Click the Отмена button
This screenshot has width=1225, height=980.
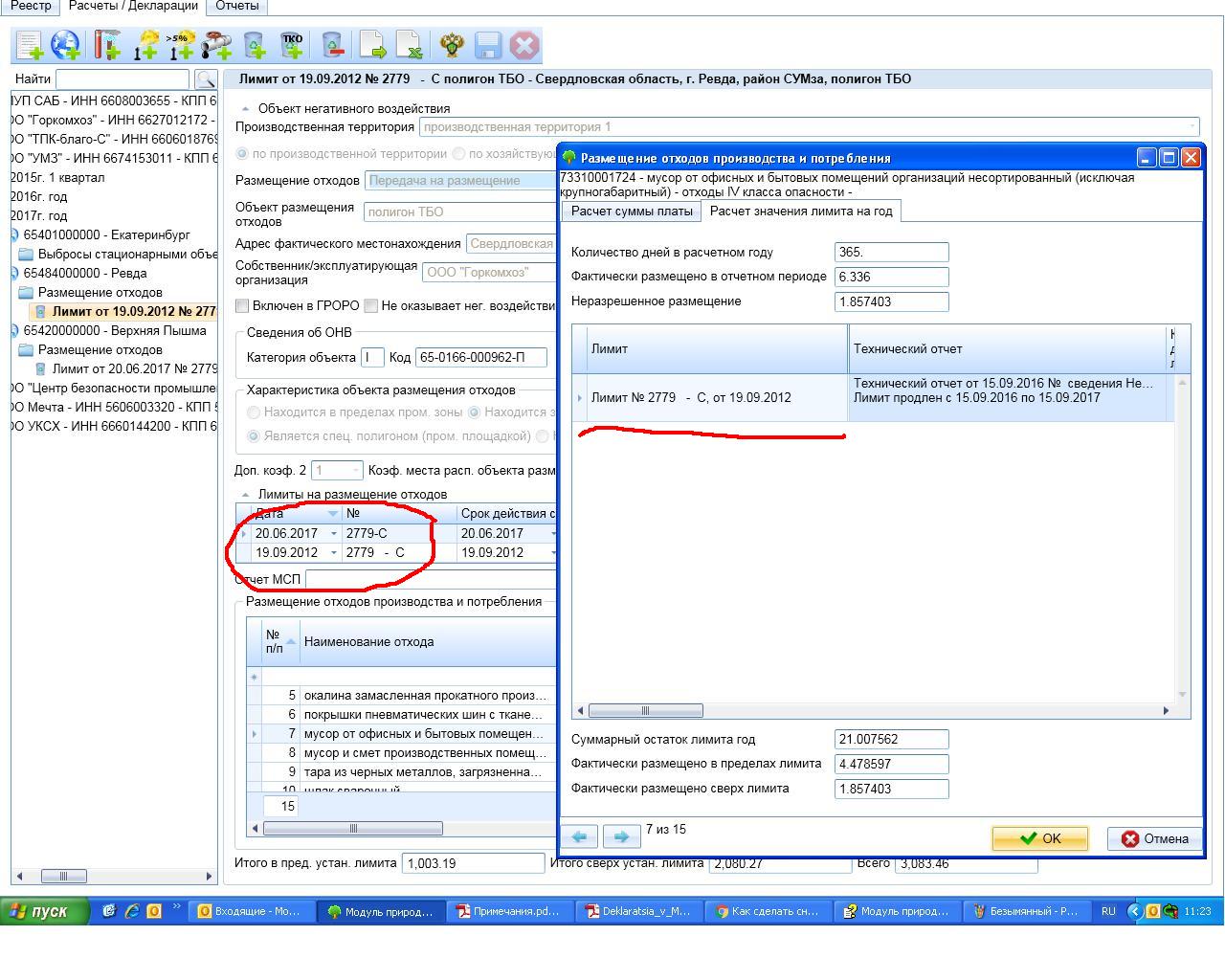(1154, 839)
